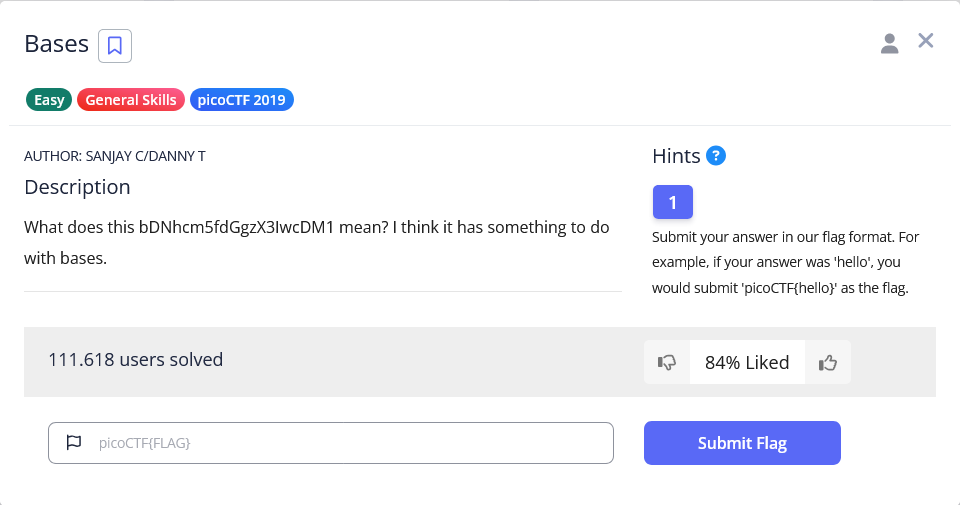Open the user profile icon
Viewport: 960px width, 505px height.
889,43
